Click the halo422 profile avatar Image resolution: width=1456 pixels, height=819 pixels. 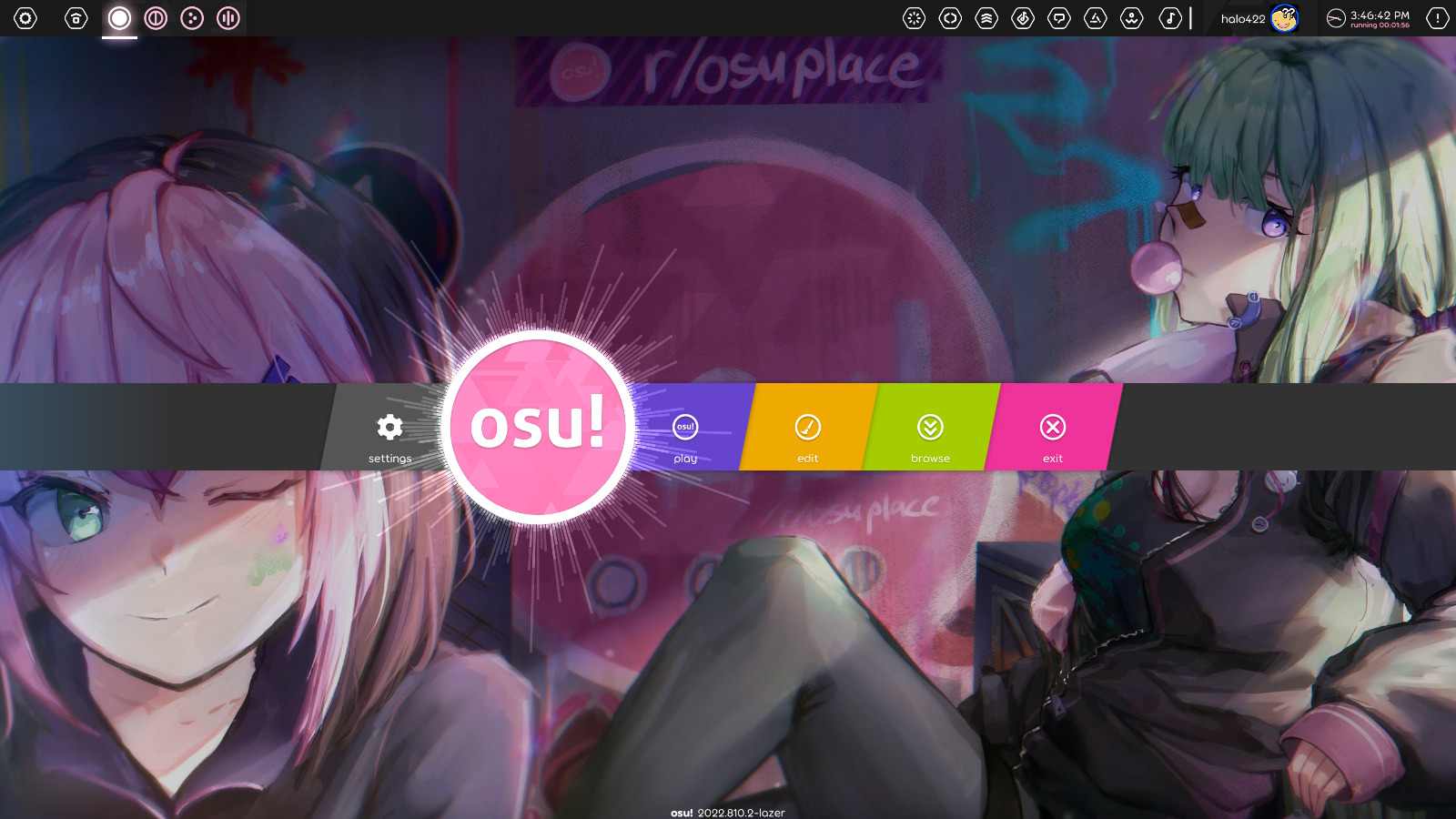(x=1285, y=18)
